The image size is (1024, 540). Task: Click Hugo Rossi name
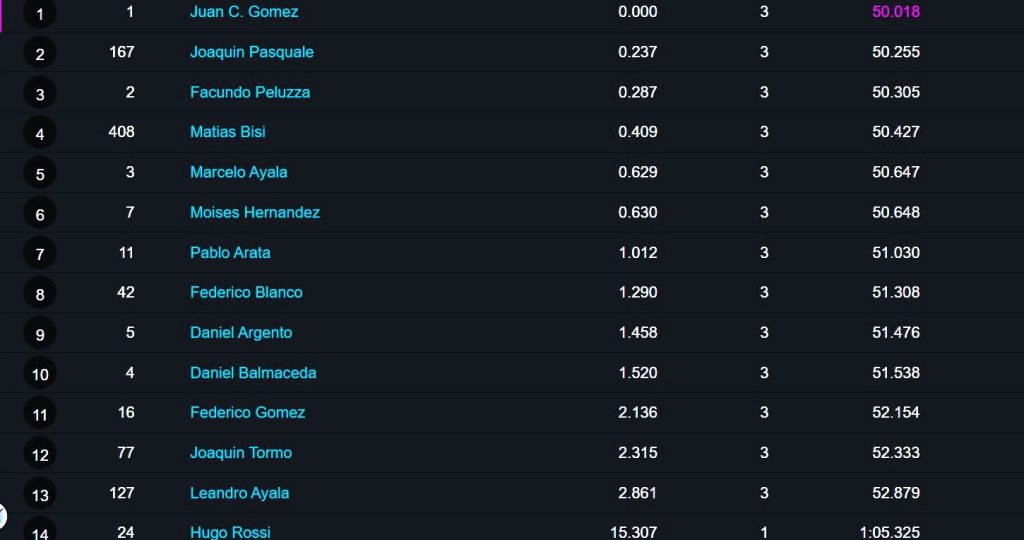(230, 533)
